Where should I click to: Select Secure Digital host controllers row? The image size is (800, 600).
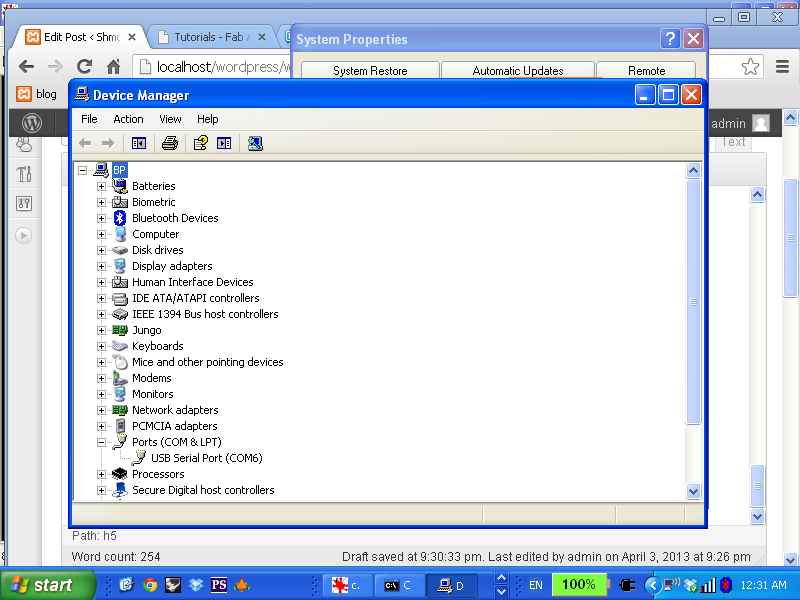coord(203,490)
